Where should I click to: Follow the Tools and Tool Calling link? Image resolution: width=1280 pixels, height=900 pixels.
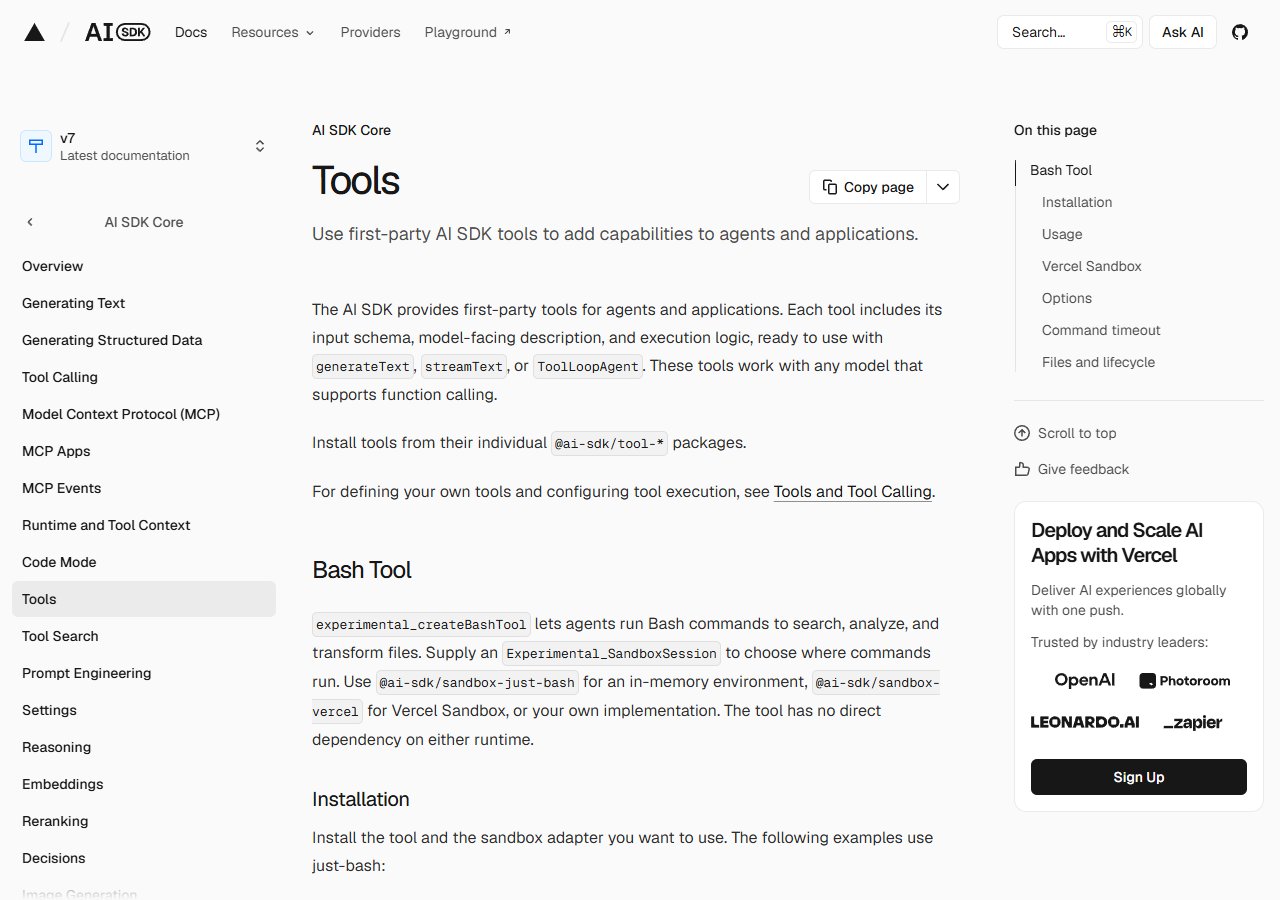[x=853, y=492]
